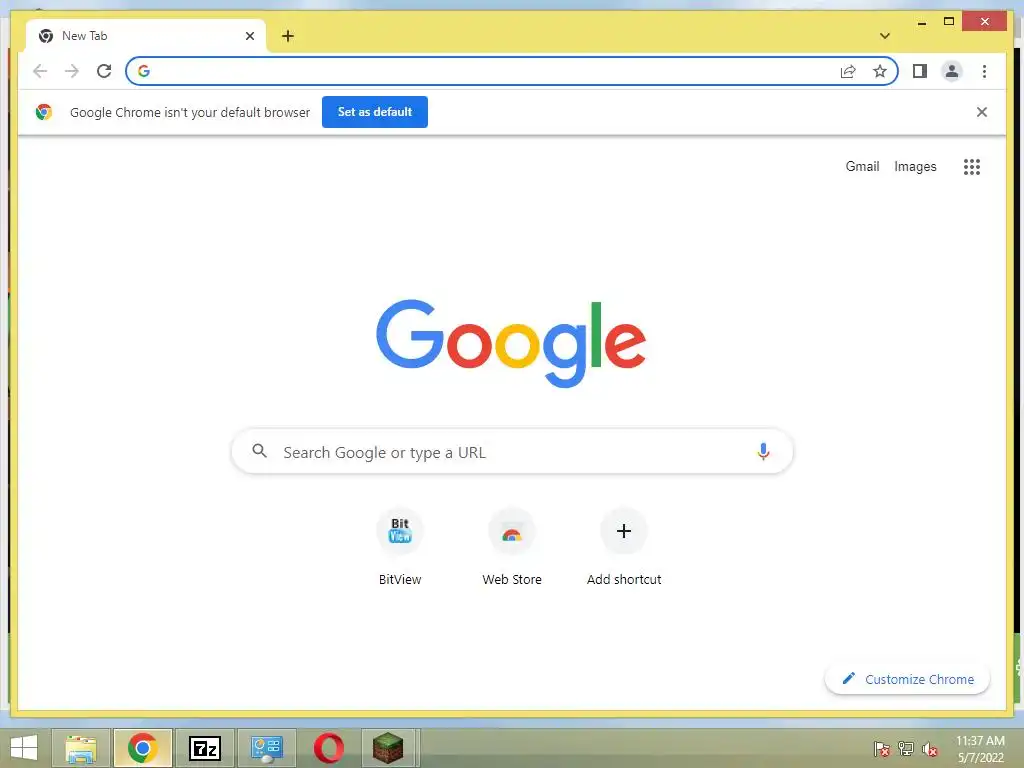The height and width of the screenshot is (768, 1024).
Task: Close the New Tab tab
Action: point(249,36)
